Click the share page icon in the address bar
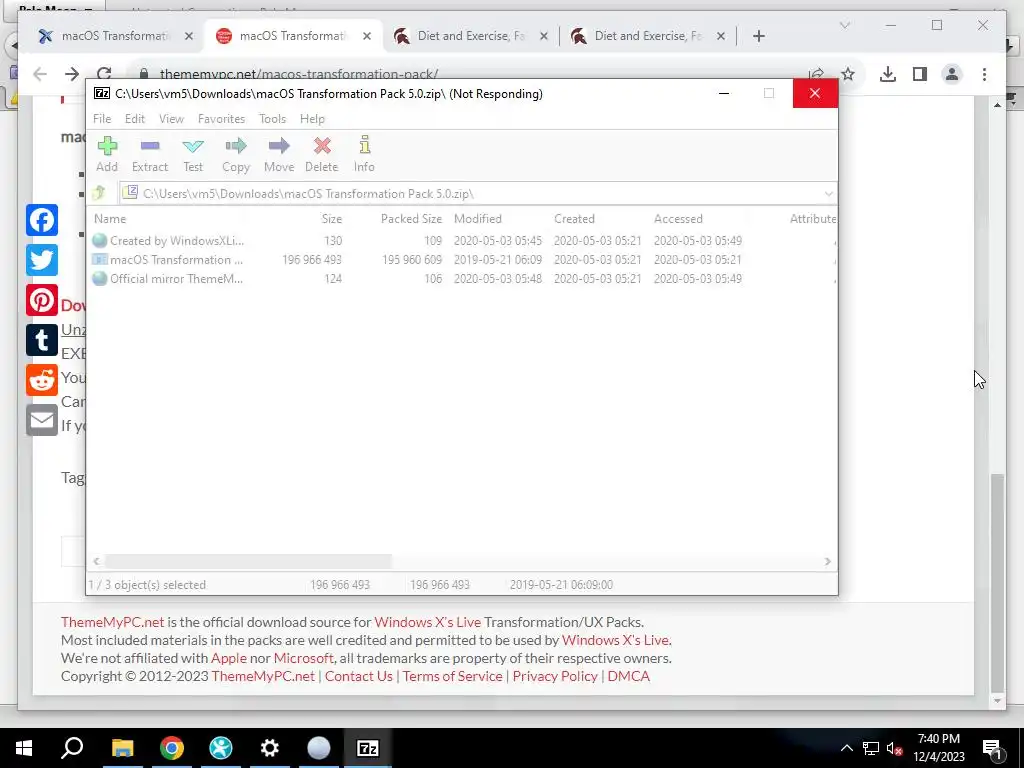Image resolution: width=1024 pixels, height=768 pixels. click(x=816, y=74)
